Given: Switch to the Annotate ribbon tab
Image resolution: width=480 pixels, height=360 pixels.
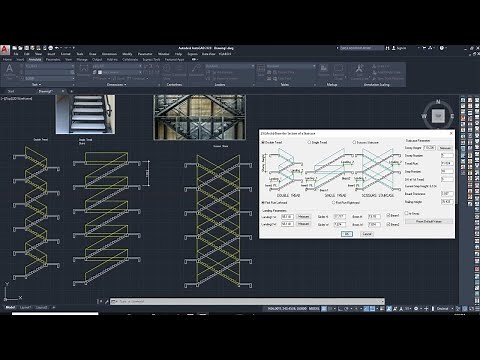Looking at the screenshot, I should click(35, 59).
